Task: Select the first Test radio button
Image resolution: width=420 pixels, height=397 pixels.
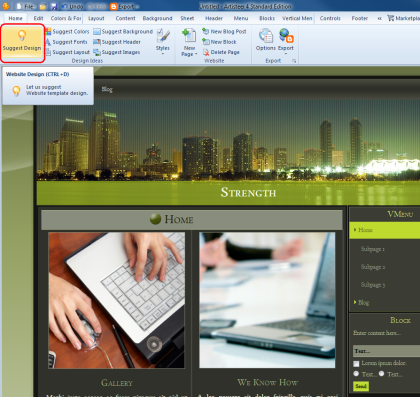Action: tap(356, 374)
